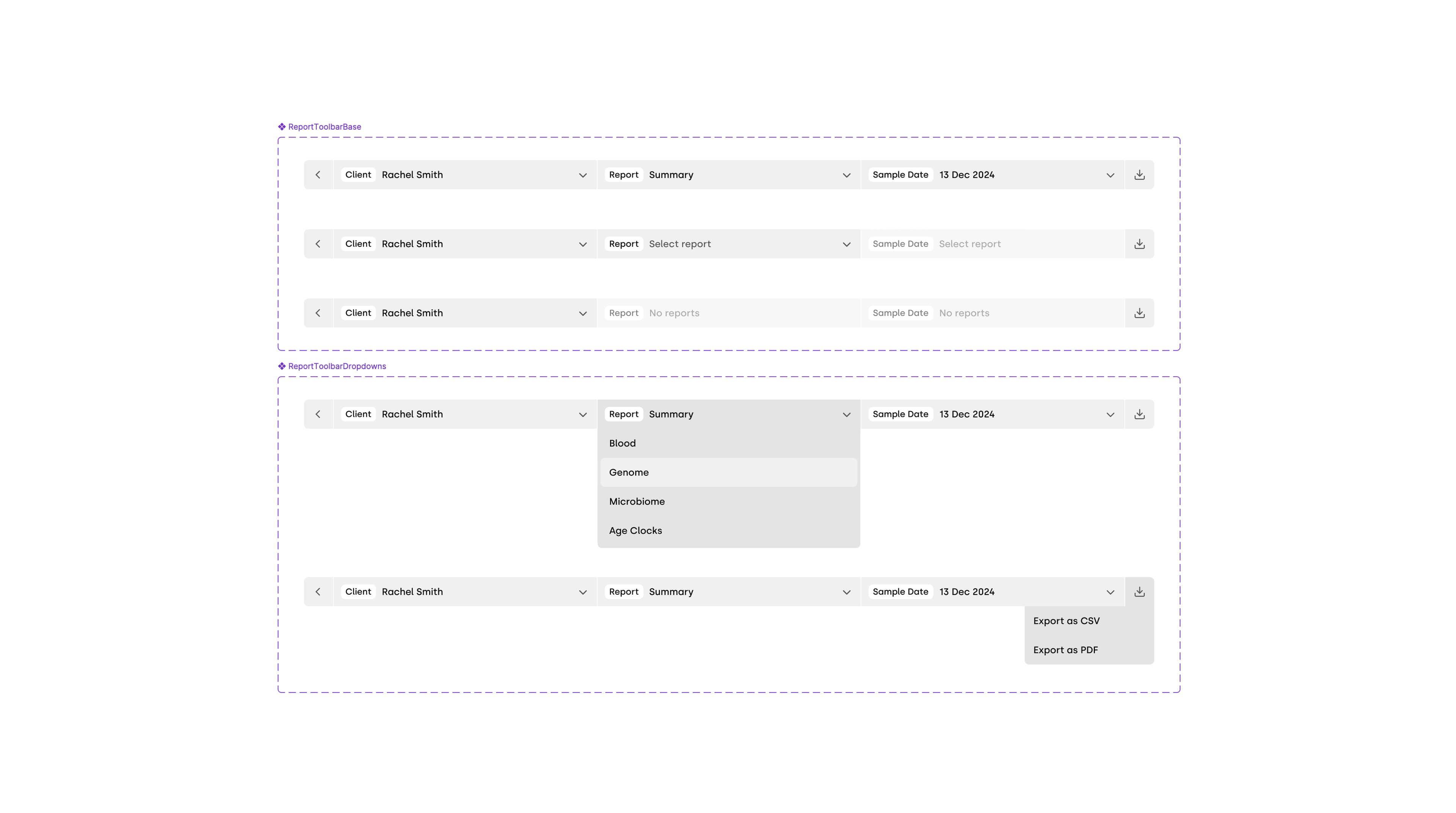Open Client dropdown in the topmost toolbar

coord(464,175)
